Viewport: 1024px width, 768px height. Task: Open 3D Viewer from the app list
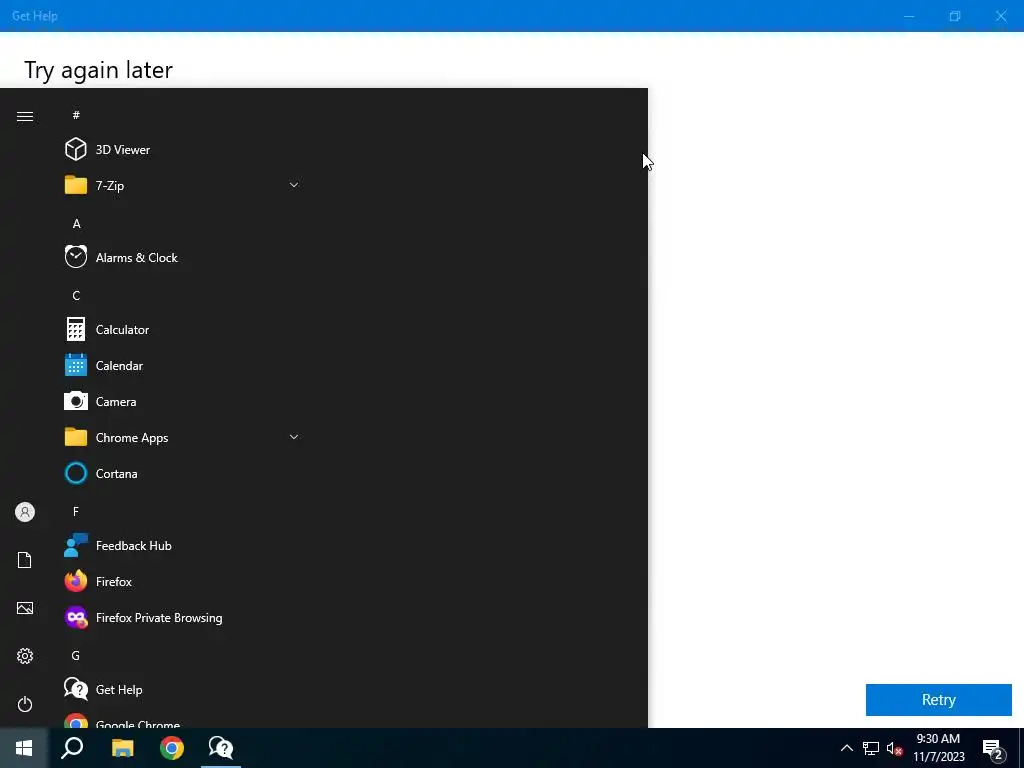[183, 150]
